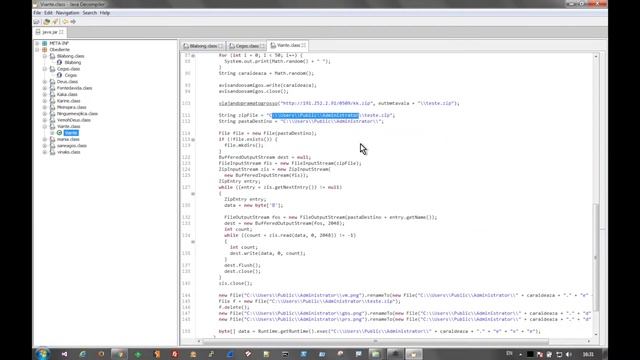Screen dimensions: 640x360
Task: Select Ninguemexplica.class in the tree
Action: click(x=77, y=113)
